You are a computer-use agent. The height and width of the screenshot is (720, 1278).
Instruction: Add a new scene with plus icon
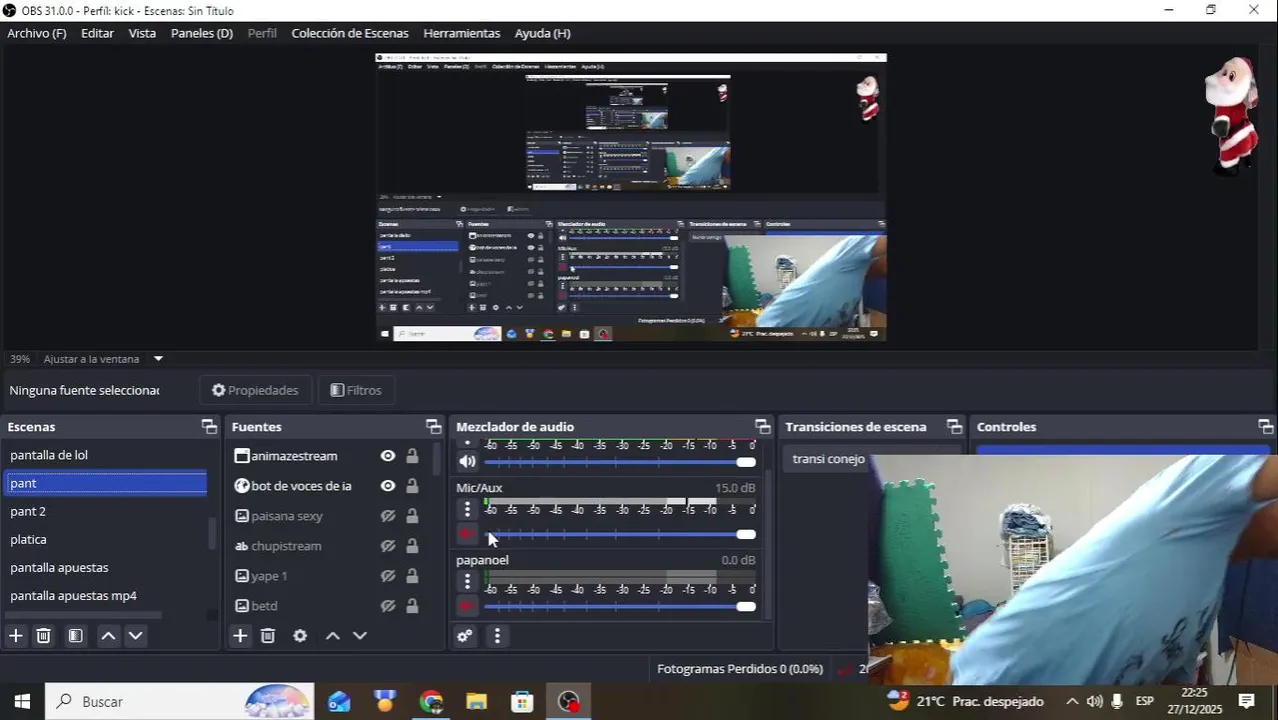pos(16,636)
